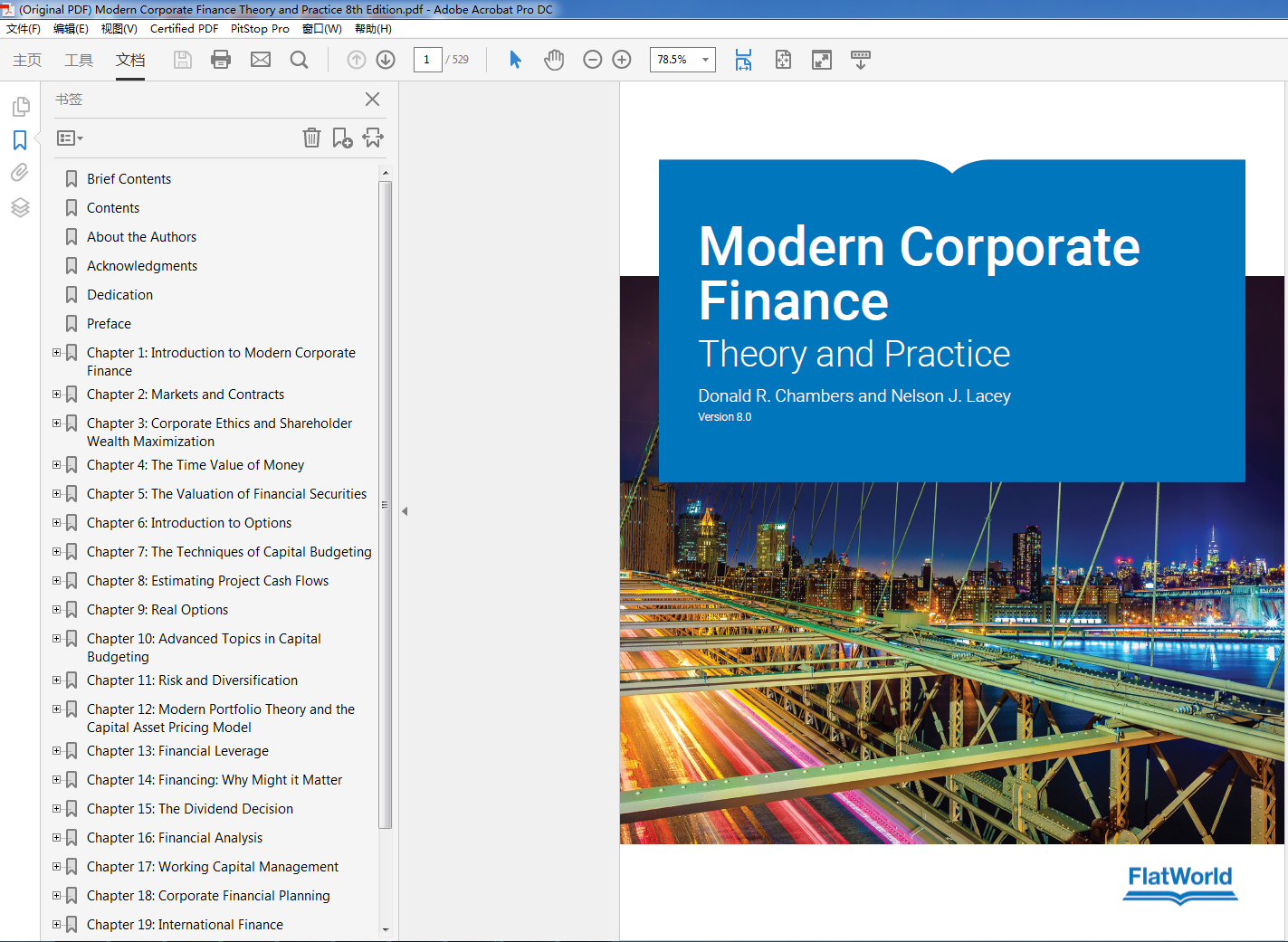Jump to About the Authors bookmark
1288x942 pixels.
coord(141,237)
